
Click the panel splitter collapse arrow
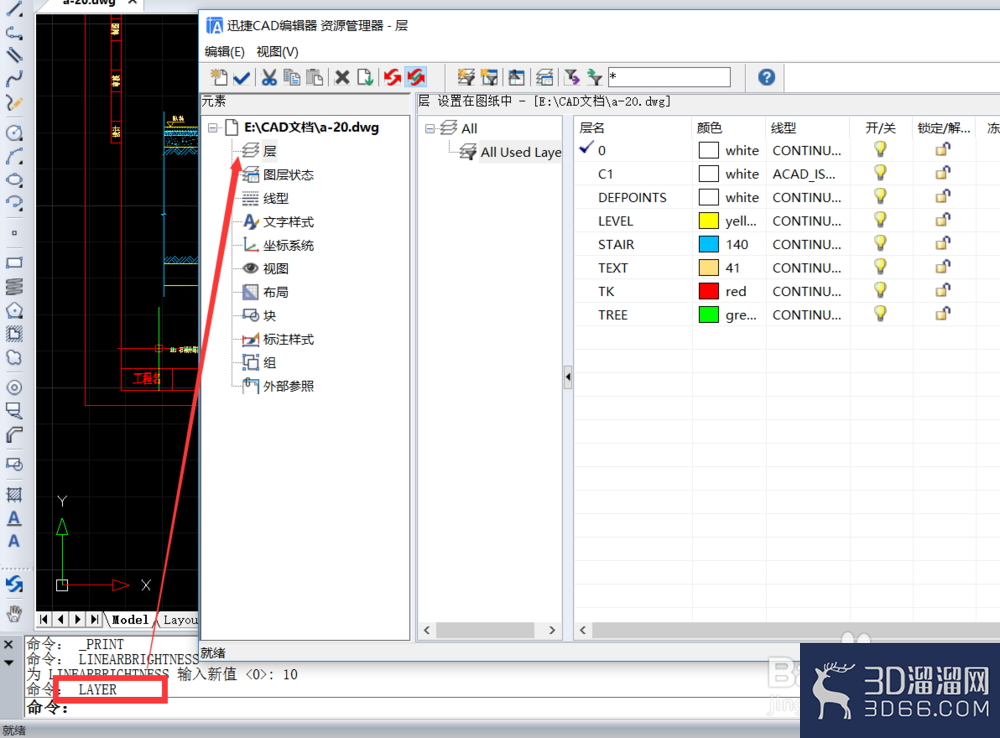[568, 377]
